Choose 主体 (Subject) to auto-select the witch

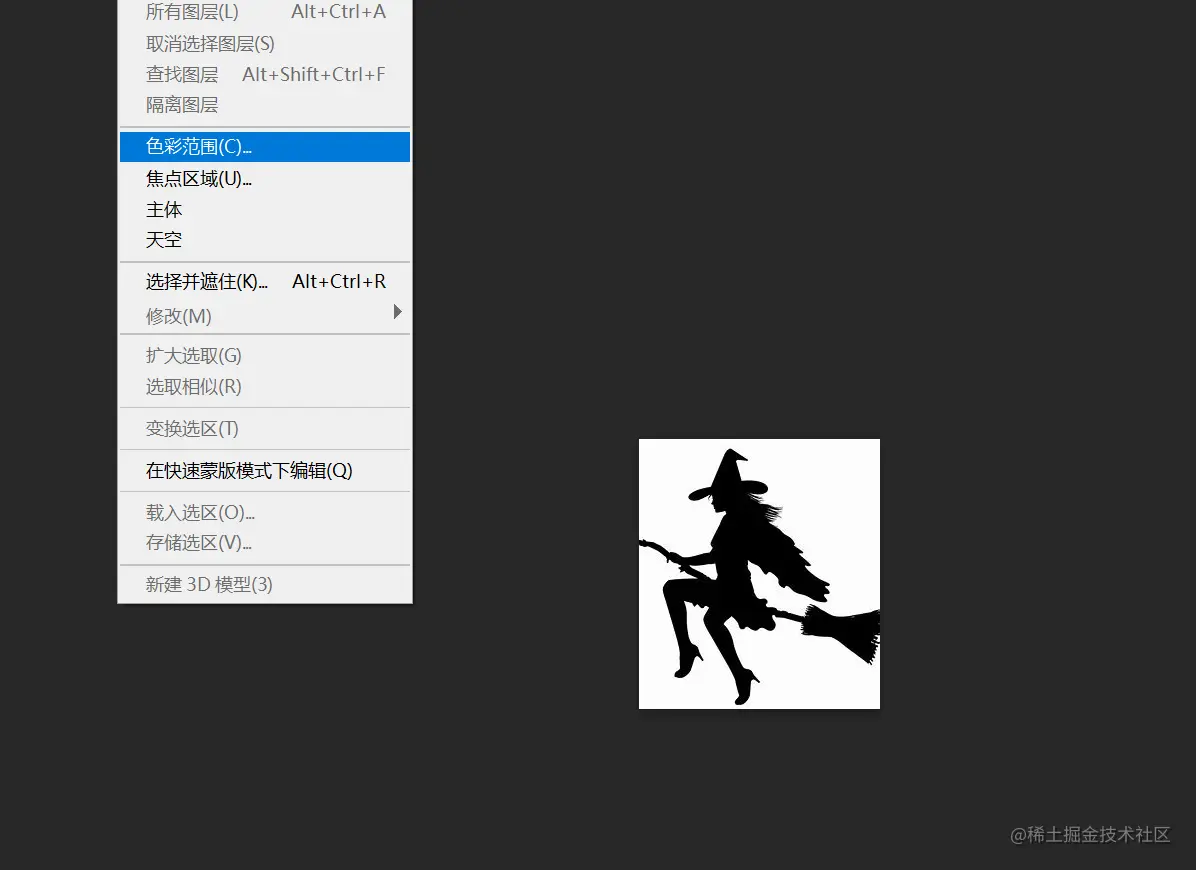coord(164,209)
